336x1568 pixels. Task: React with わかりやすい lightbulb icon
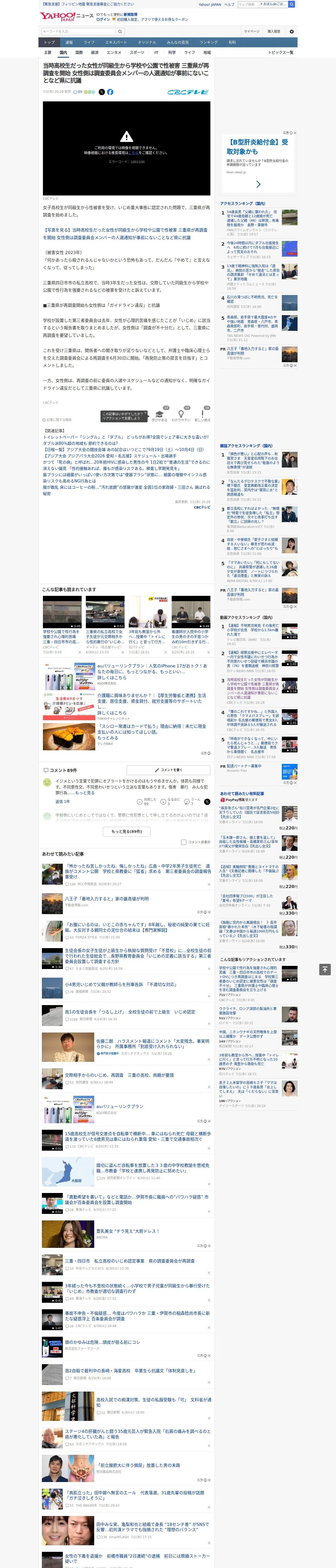(x=181, y=414)
